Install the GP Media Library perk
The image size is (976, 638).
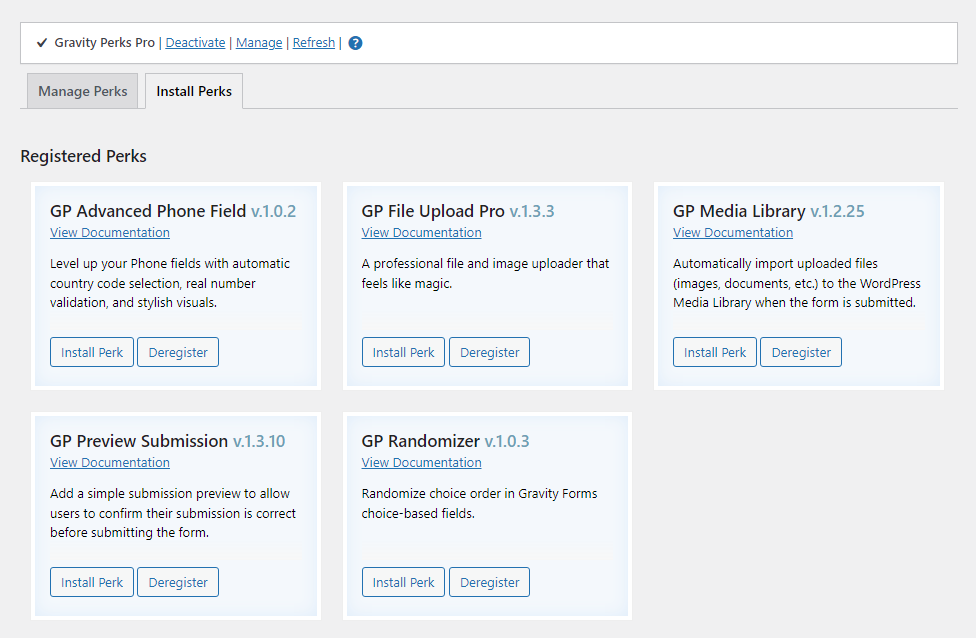[715, 352]
